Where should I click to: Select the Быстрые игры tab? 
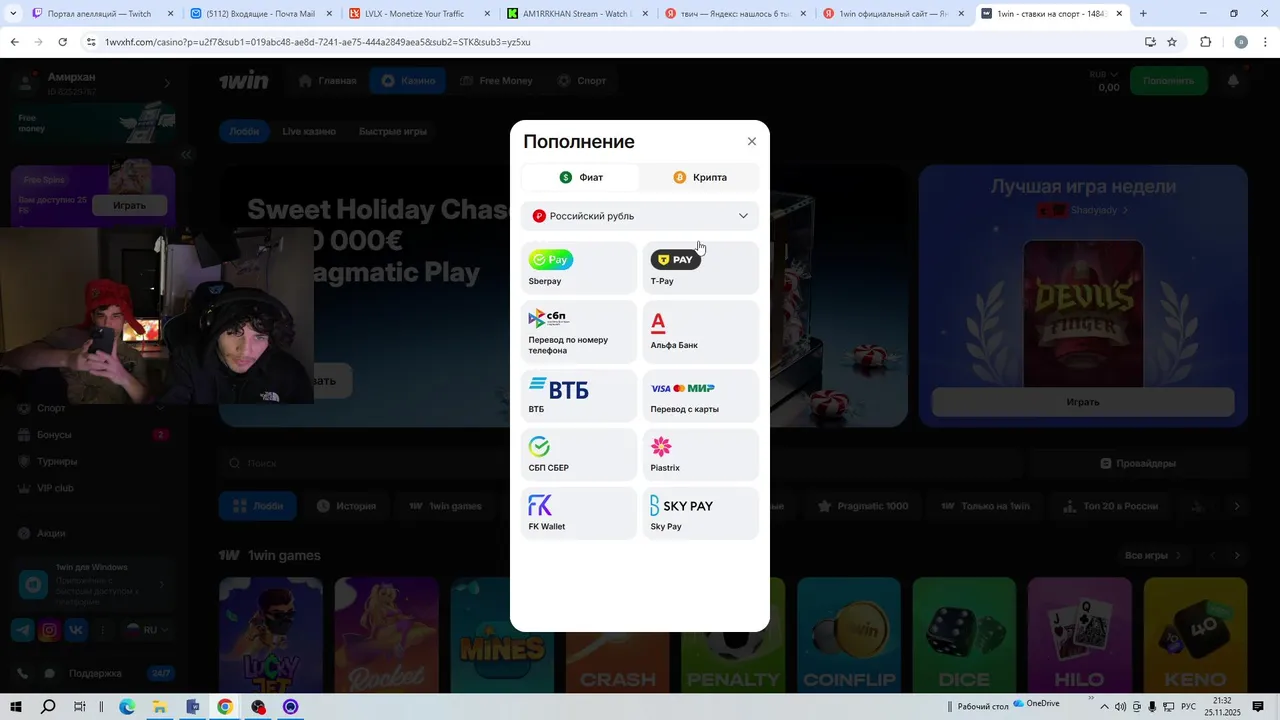pos(393,131)
